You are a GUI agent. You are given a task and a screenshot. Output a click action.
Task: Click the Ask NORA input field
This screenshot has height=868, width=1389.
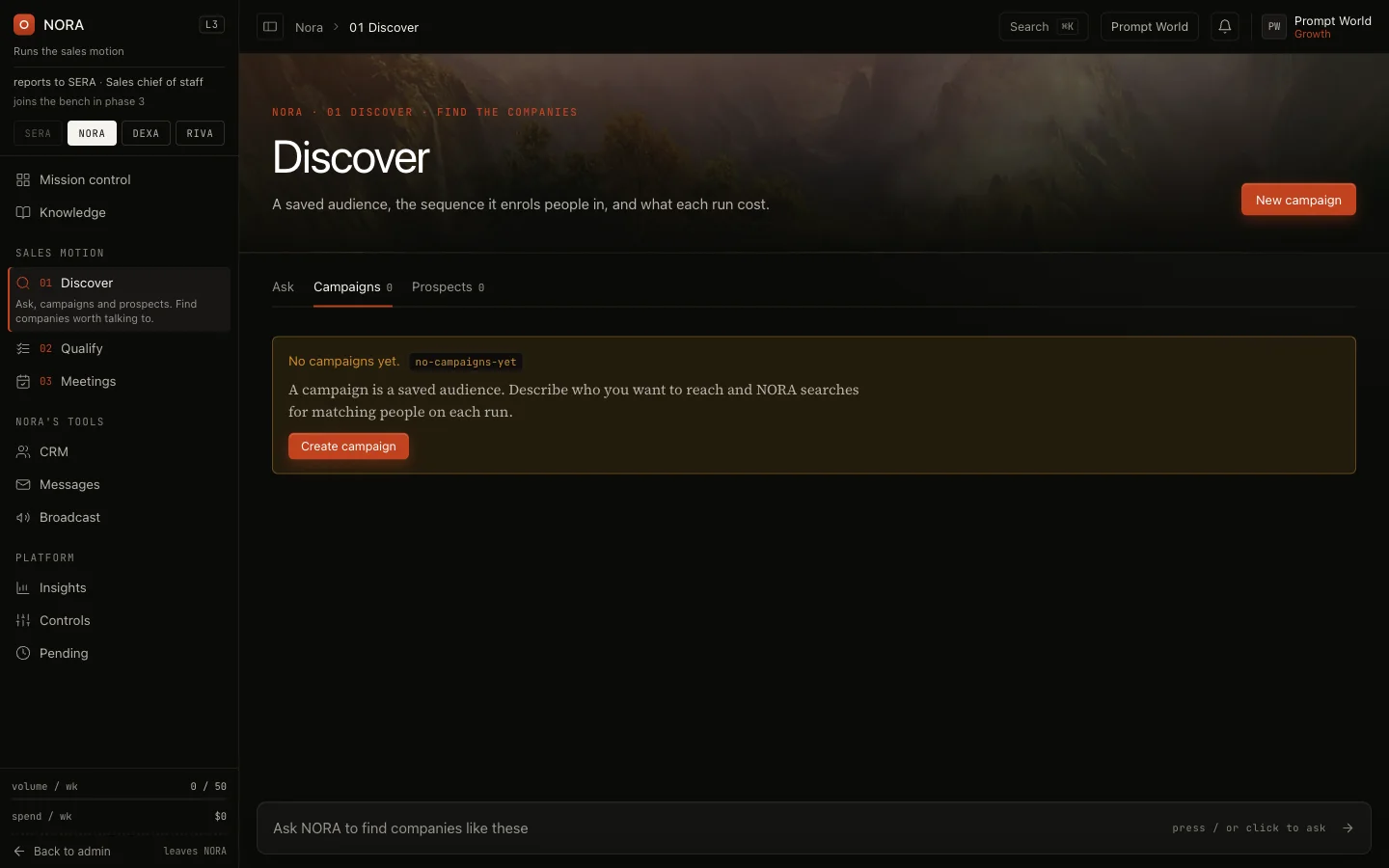pyautogui.click(x=814, y=827)
